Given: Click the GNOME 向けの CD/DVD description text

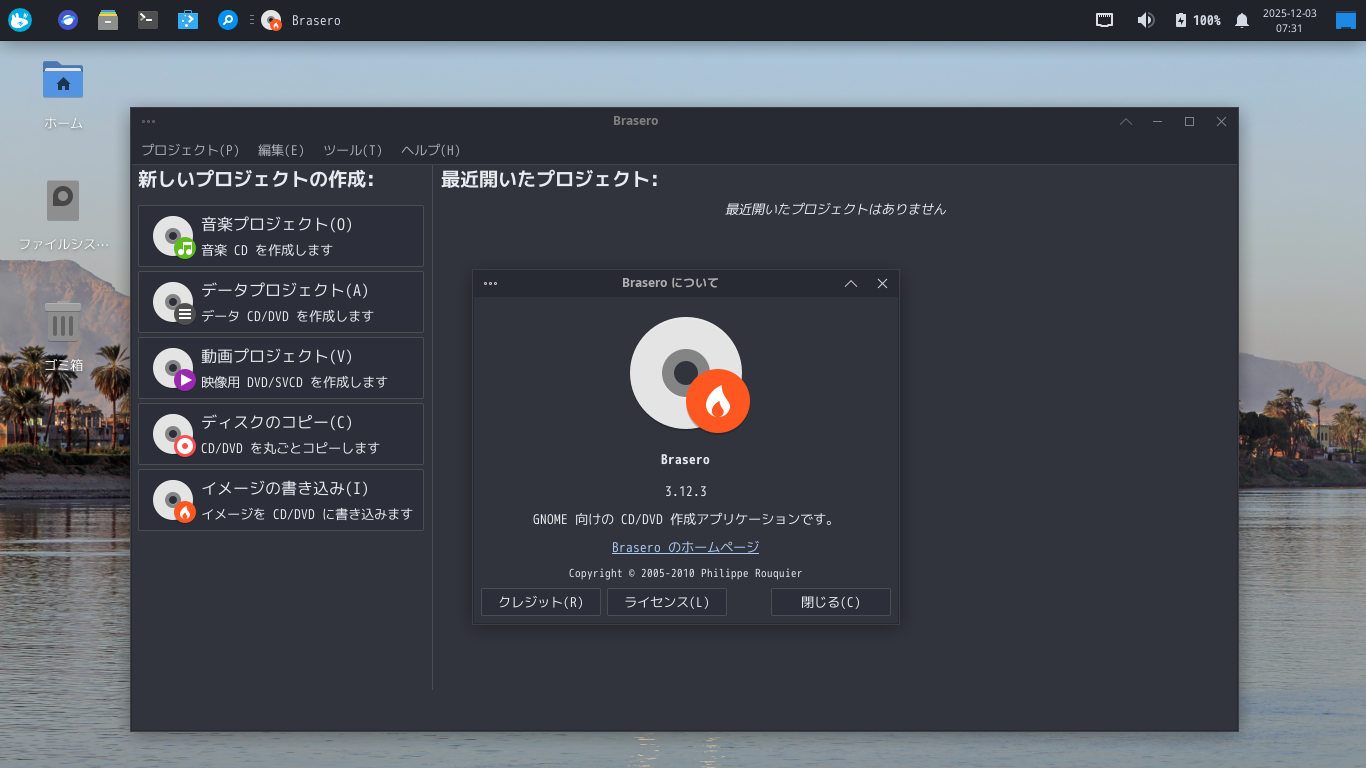Looking at the screenshot, I should pyautogui.click(x=686, y=519).
